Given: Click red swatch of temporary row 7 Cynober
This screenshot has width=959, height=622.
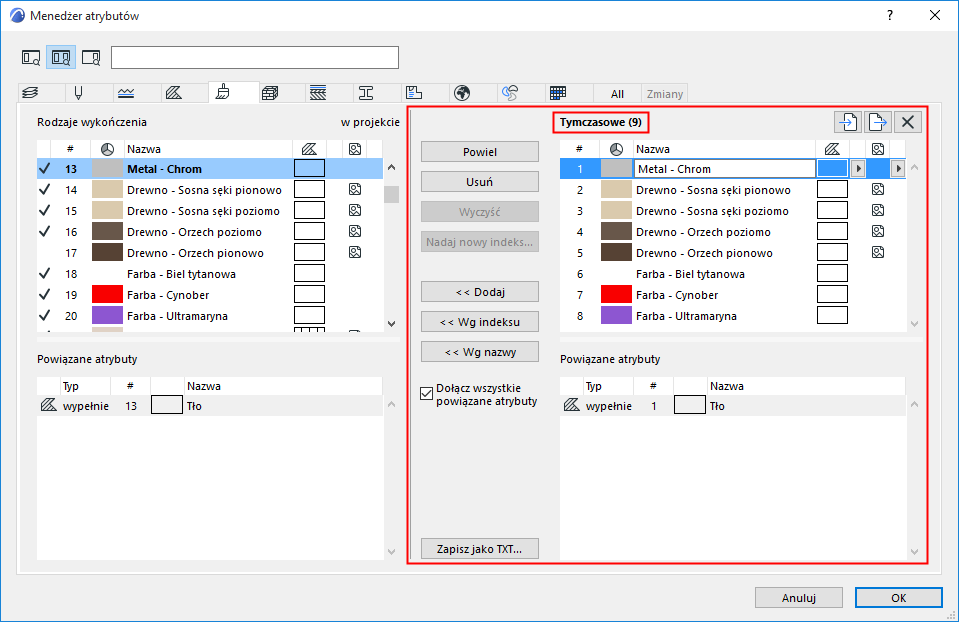Looking at the screenshot, I should tap(616, 295).
